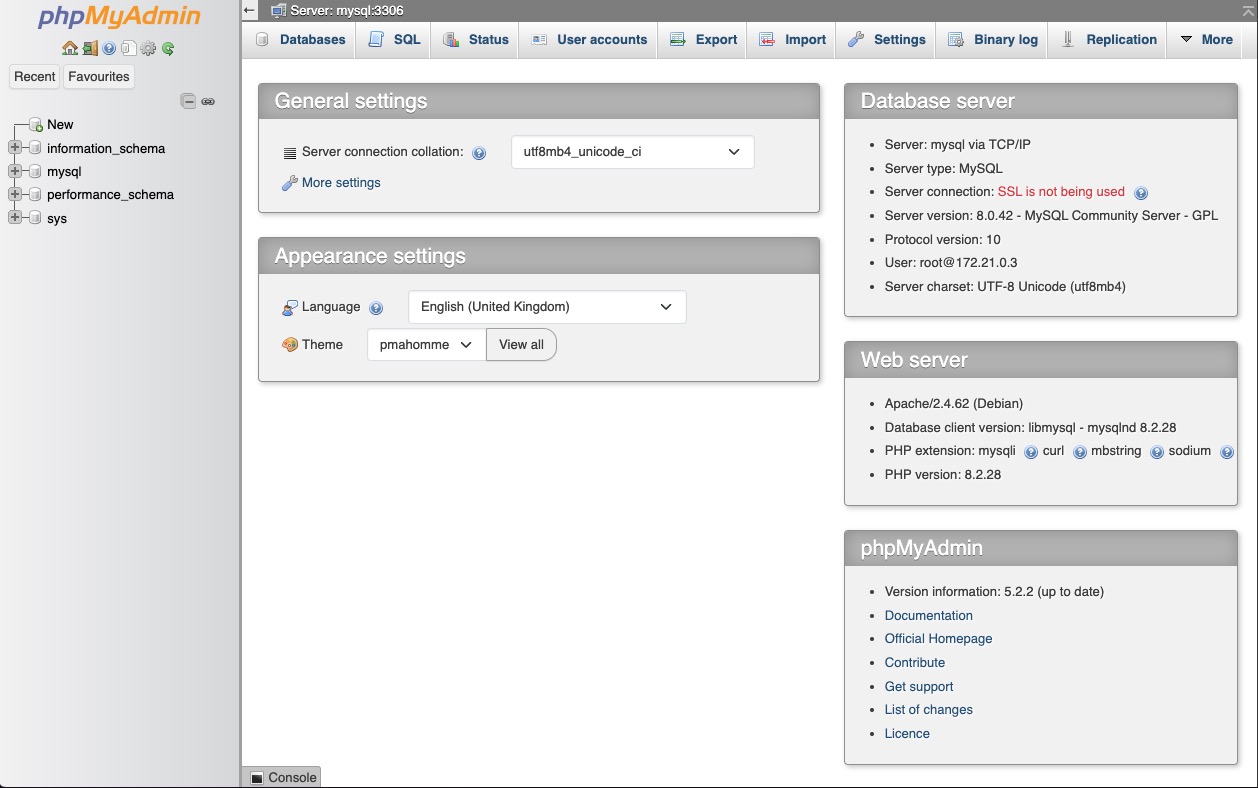Open the Language dropdown menu
The width and height of the screenshot is (1258, 788).
coord(547,307)
